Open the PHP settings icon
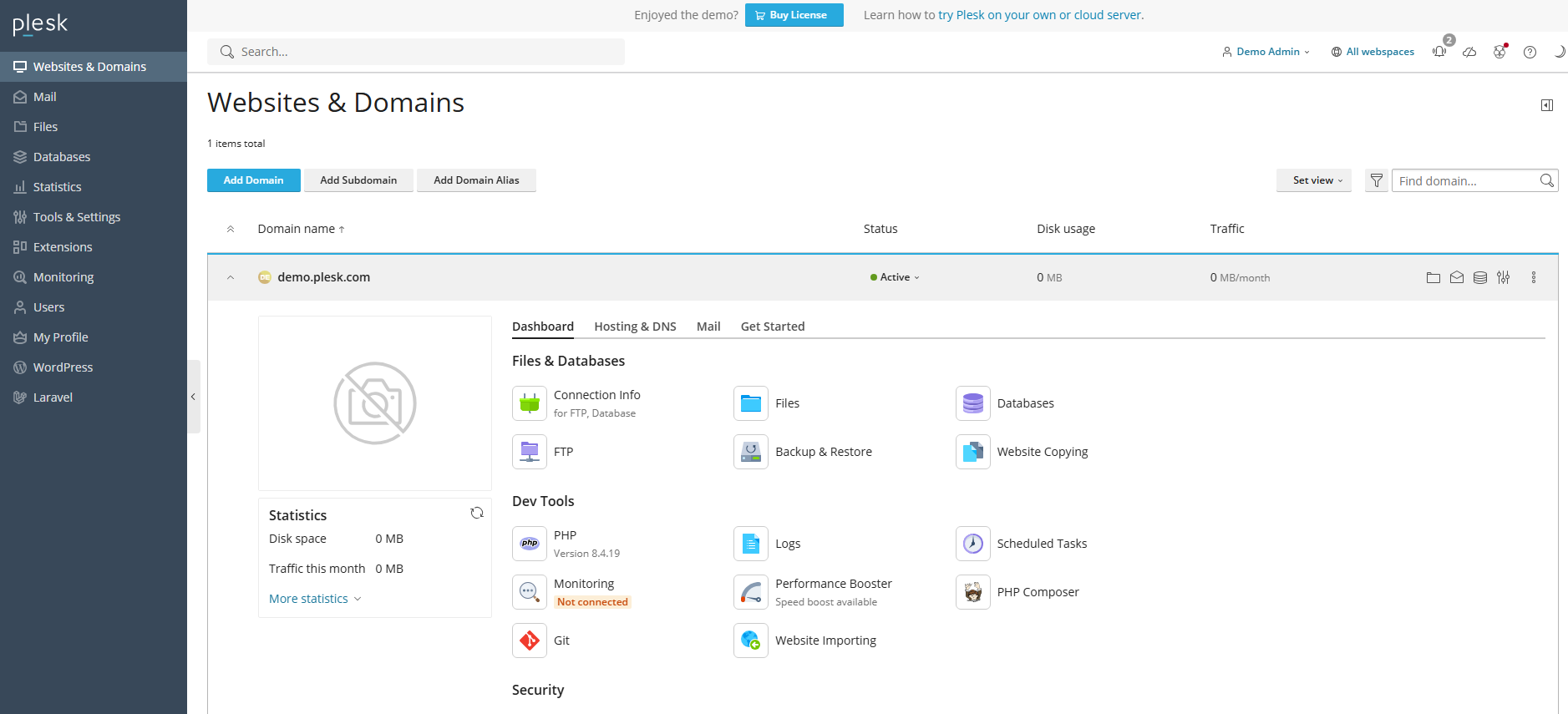1568x714 pixels. (530, 544)
